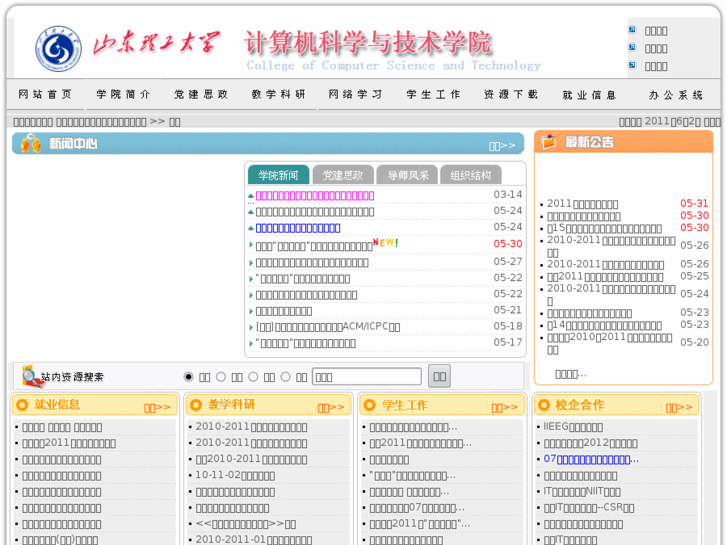Image resolution: width=727 pixels, height=545 pixels.
Task: Open the 2010-2011 announcement dated 05-24
Action: 611,295
